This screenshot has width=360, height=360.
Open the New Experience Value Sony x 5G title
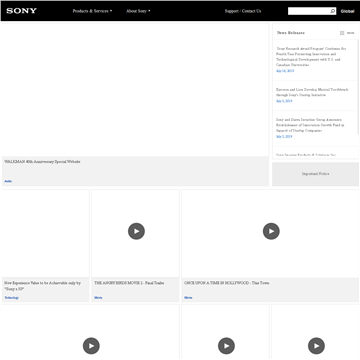coord(42,286)
